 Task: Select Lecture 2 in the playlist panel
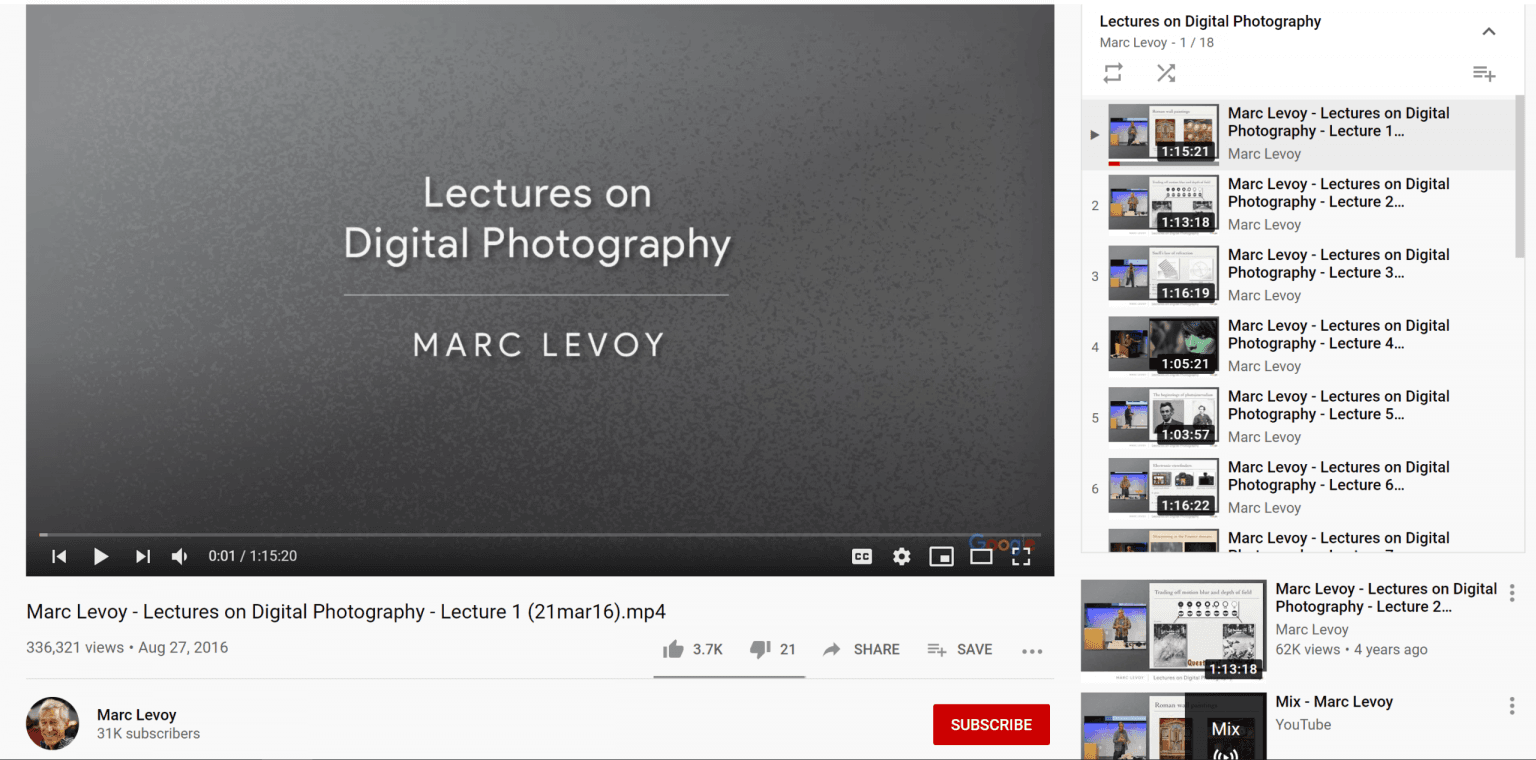(1299, 205)
